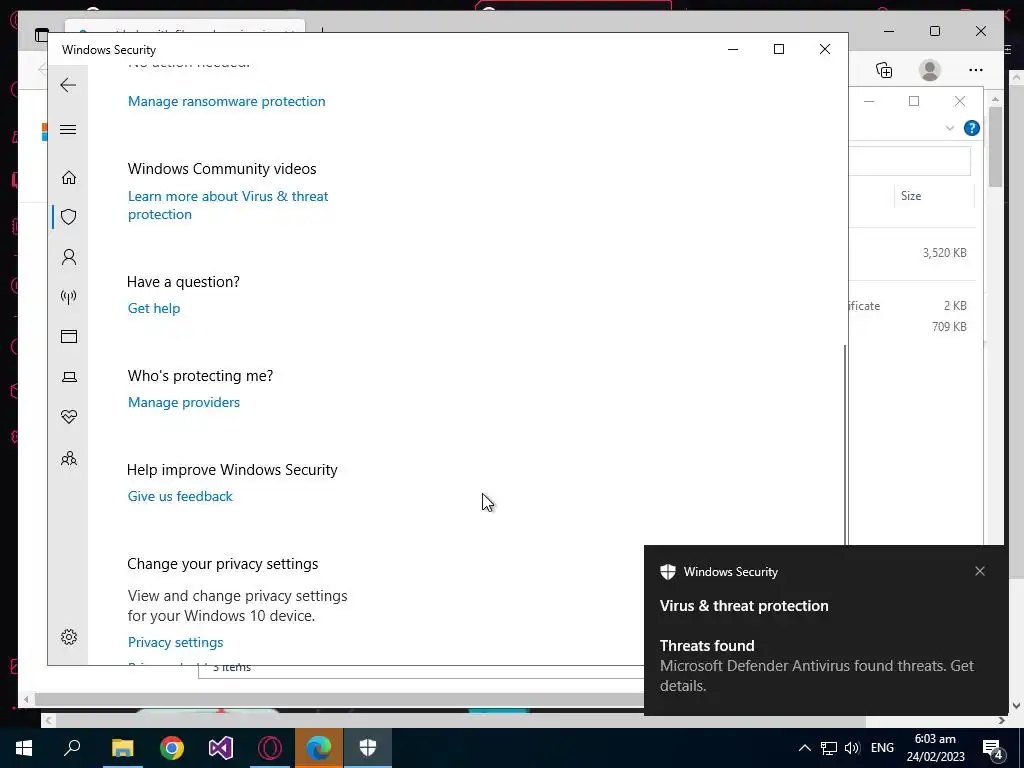Switch to Microsoft Edge in the taskbar
Screen dimensions: 1024x768
319,748
